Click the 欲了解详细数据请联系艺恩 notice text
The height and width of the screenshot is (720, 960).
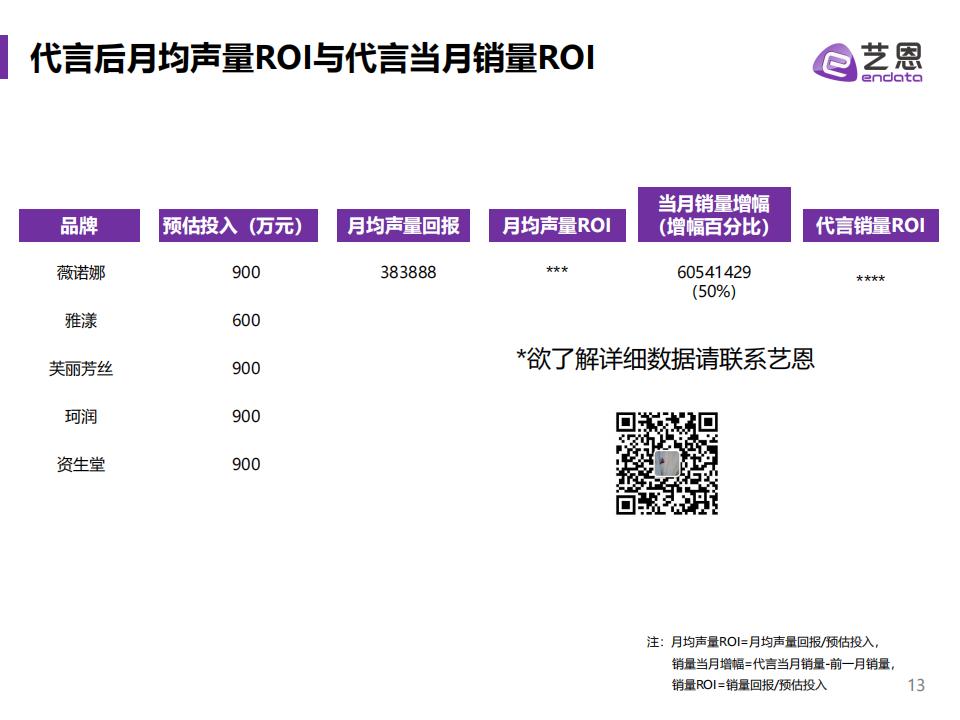tap(665, 359)
